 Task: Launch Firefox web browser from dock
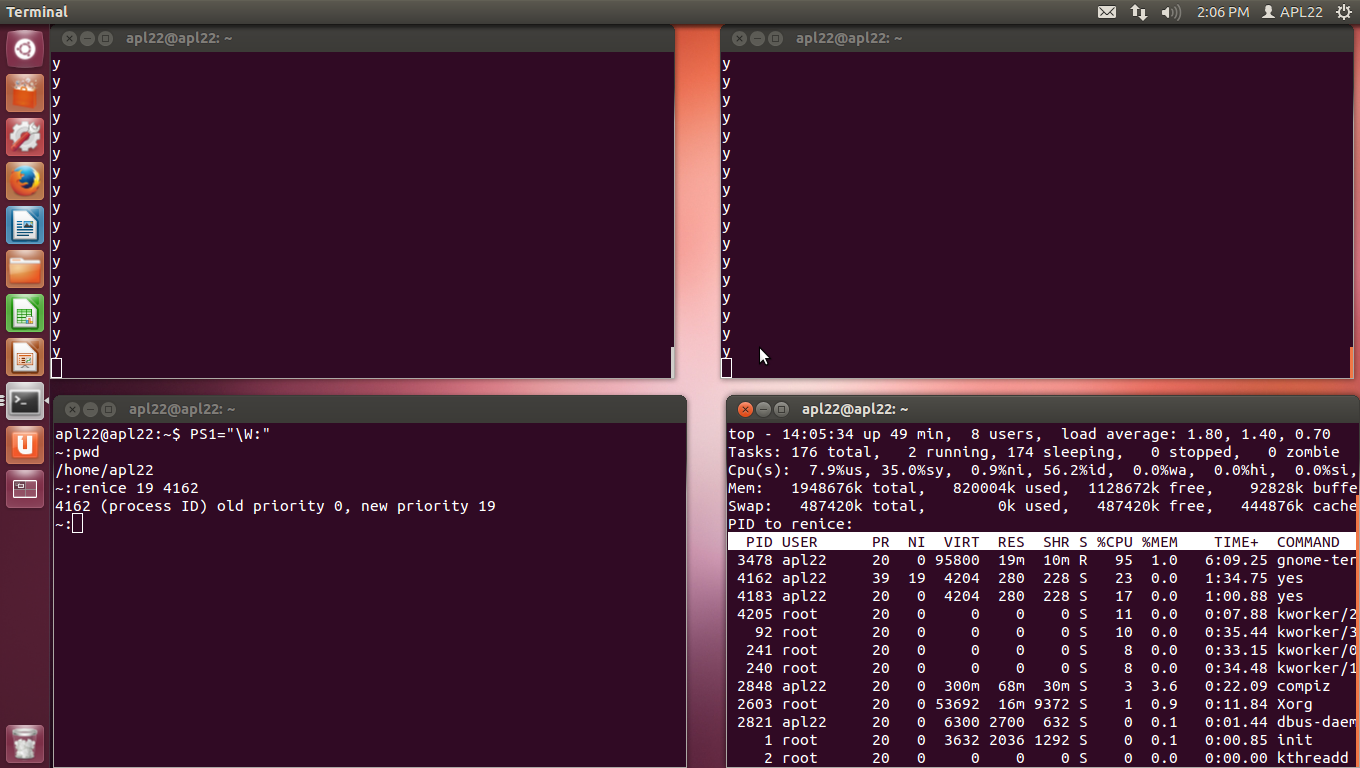click(x=25, y=180)
